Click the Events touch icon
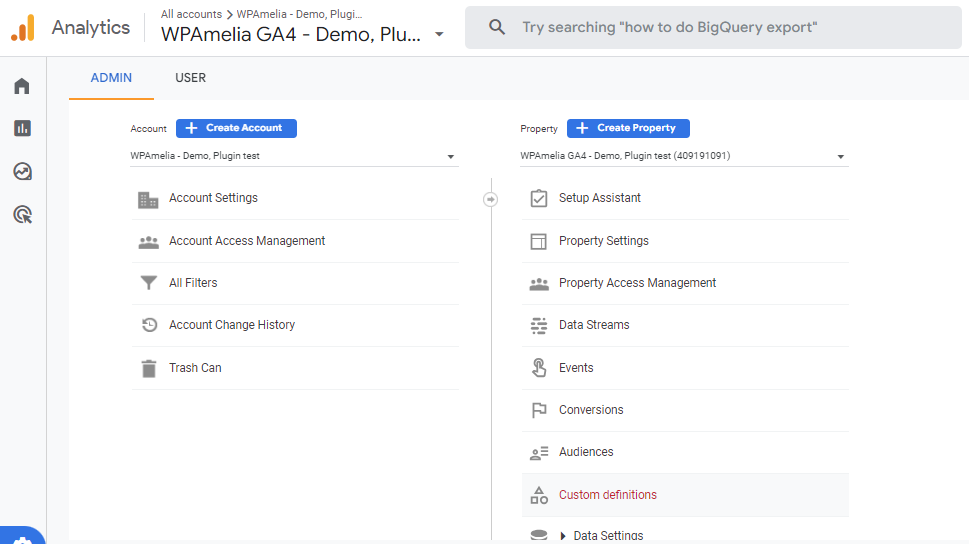 (x=539, y=368)
